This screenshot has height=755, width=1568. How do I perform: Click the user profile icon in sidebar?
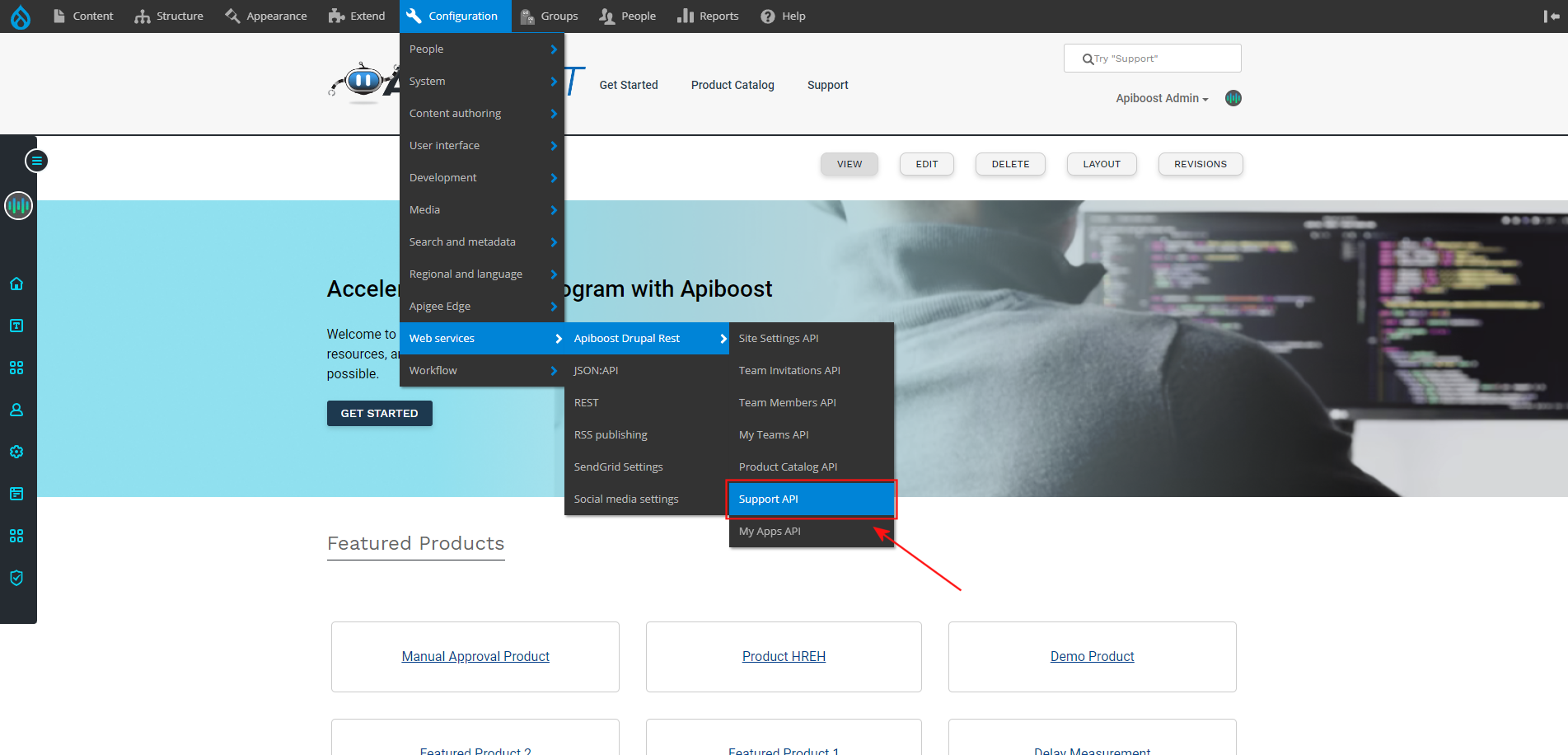click(x=16, y=410)
